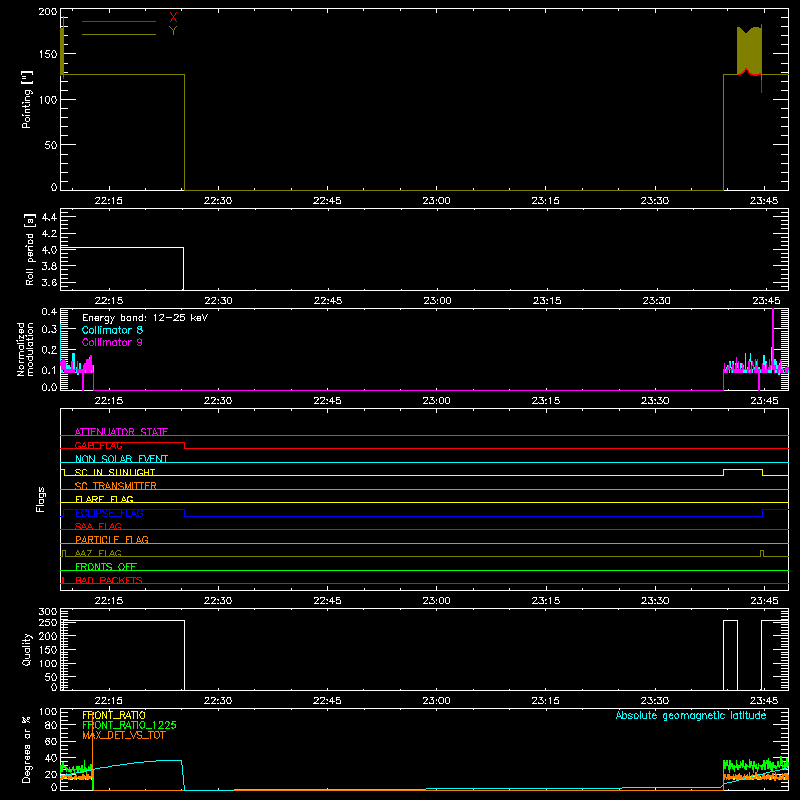
Task: Click the 'Absolute geomagnetic latitude' label
Action: click(x=691, y=715)
